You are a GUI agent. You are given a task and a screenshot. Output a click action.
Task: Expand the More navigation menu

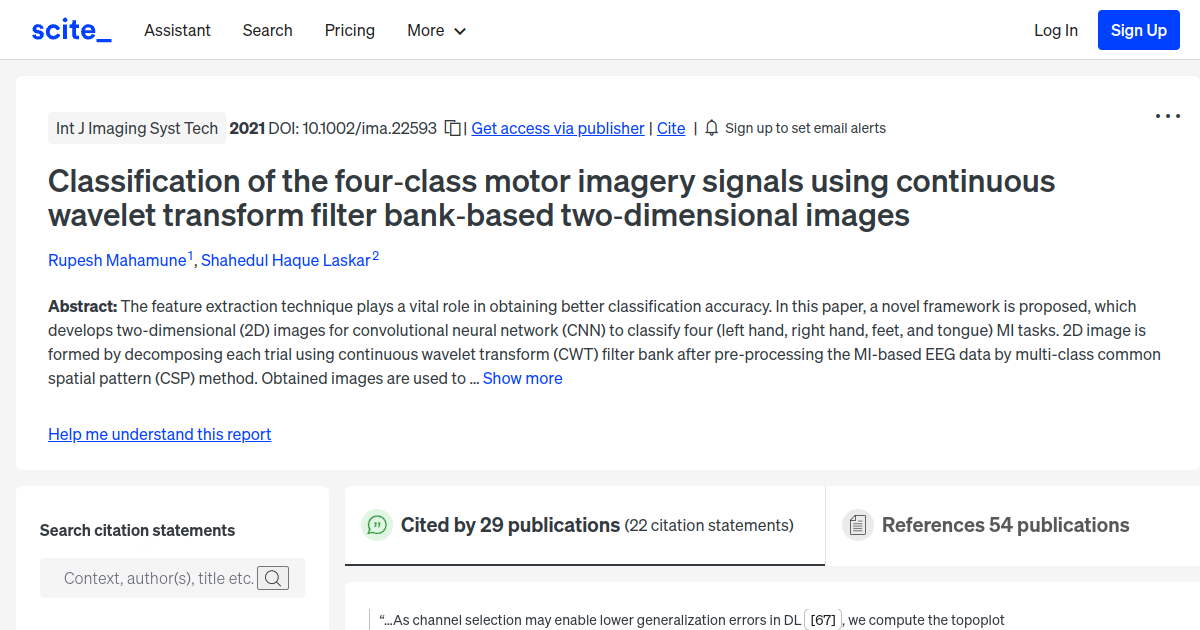436,31
